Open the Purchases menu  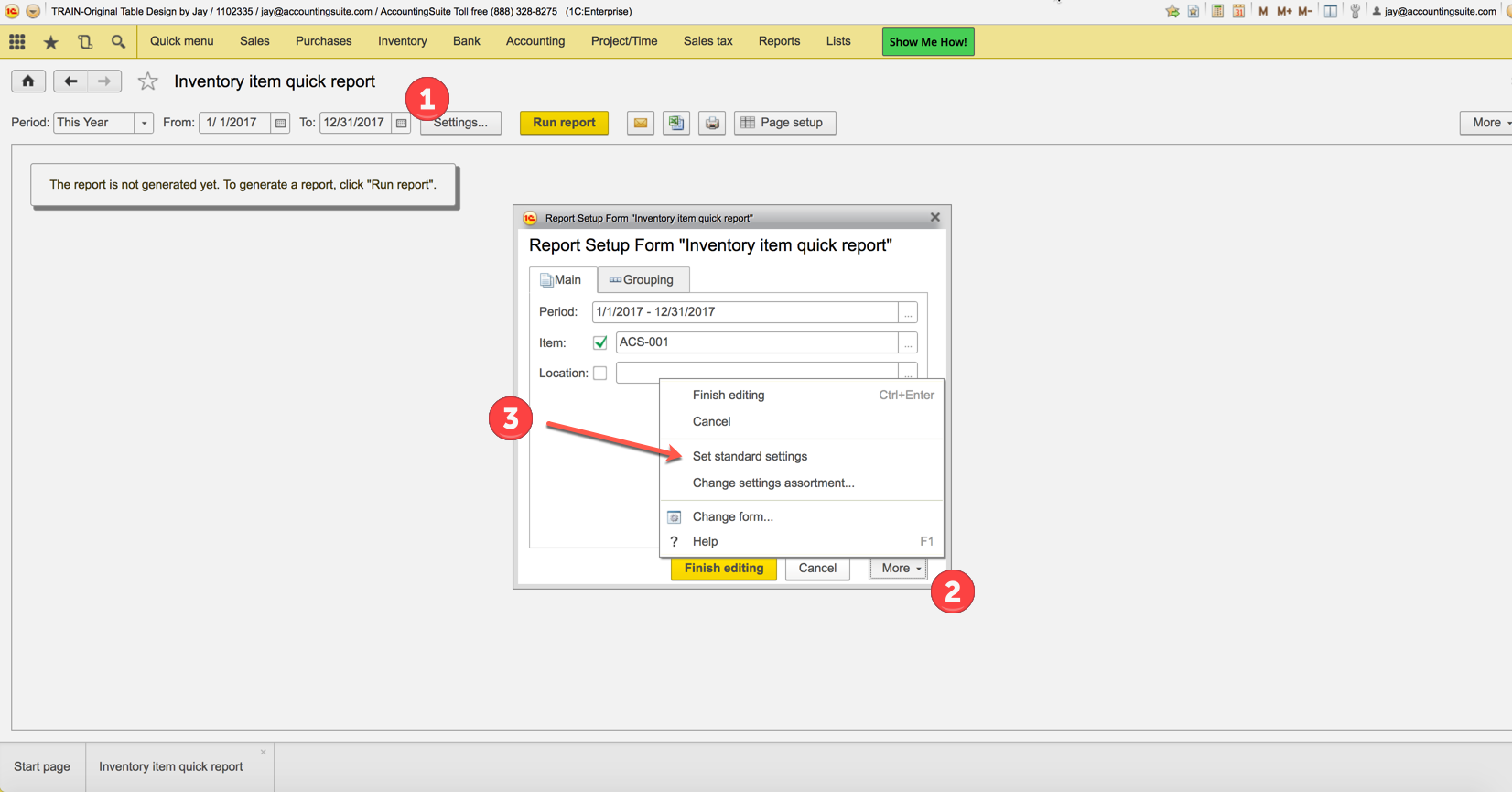(x=324, y=41)
